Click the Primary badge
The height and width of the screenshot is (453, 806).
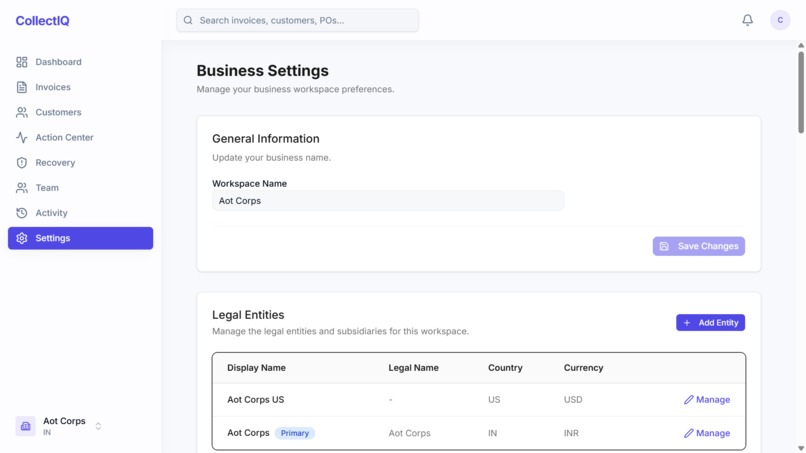(x=295, y=433)
